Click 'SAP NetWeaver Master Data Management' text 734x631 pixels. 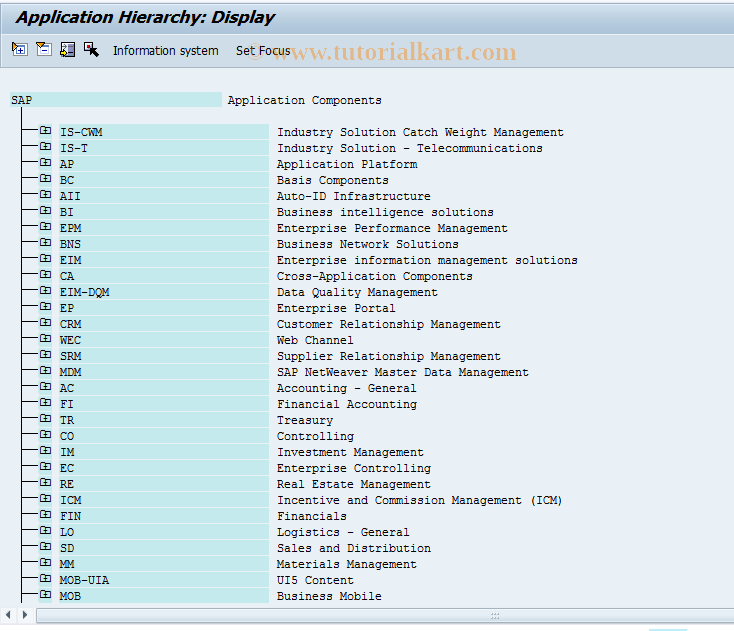pyautogui.click(x=403, y=372)
